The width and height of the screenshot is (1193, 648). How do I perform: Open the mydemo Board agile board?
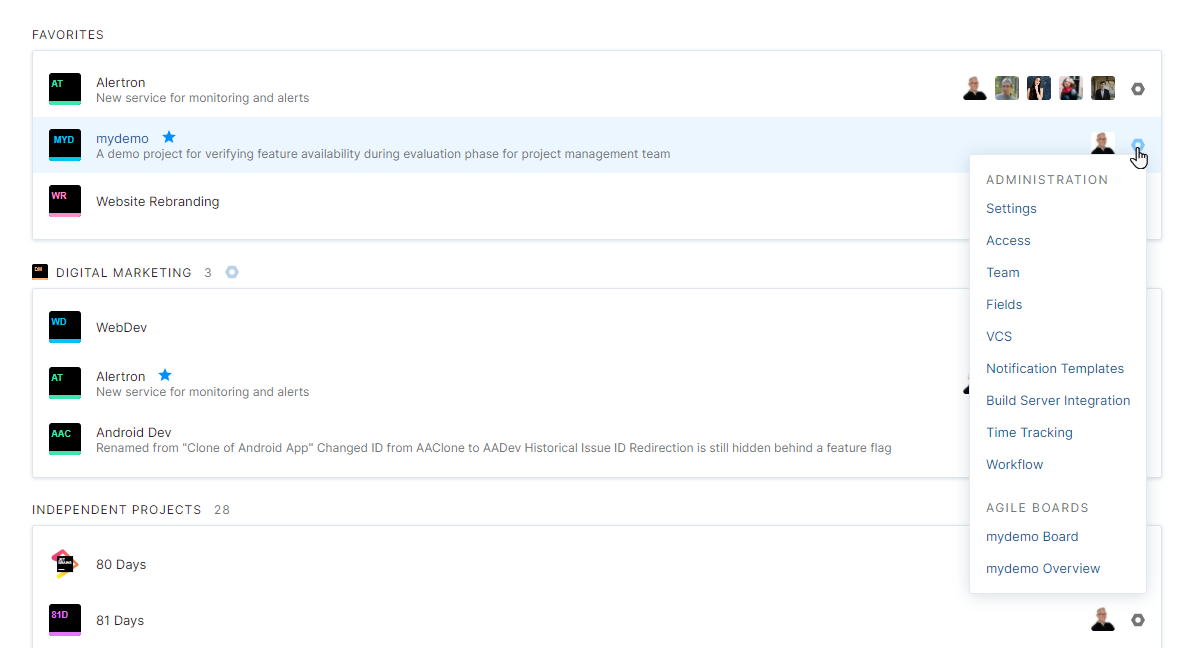pos(1032,537)
